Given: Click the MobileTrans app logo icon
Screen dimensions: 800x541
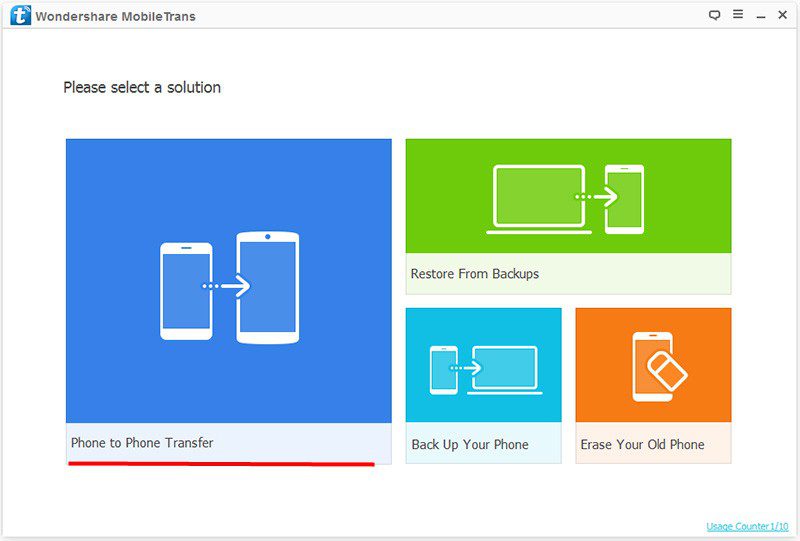Looking at the screenshot, I should (20, 16).
